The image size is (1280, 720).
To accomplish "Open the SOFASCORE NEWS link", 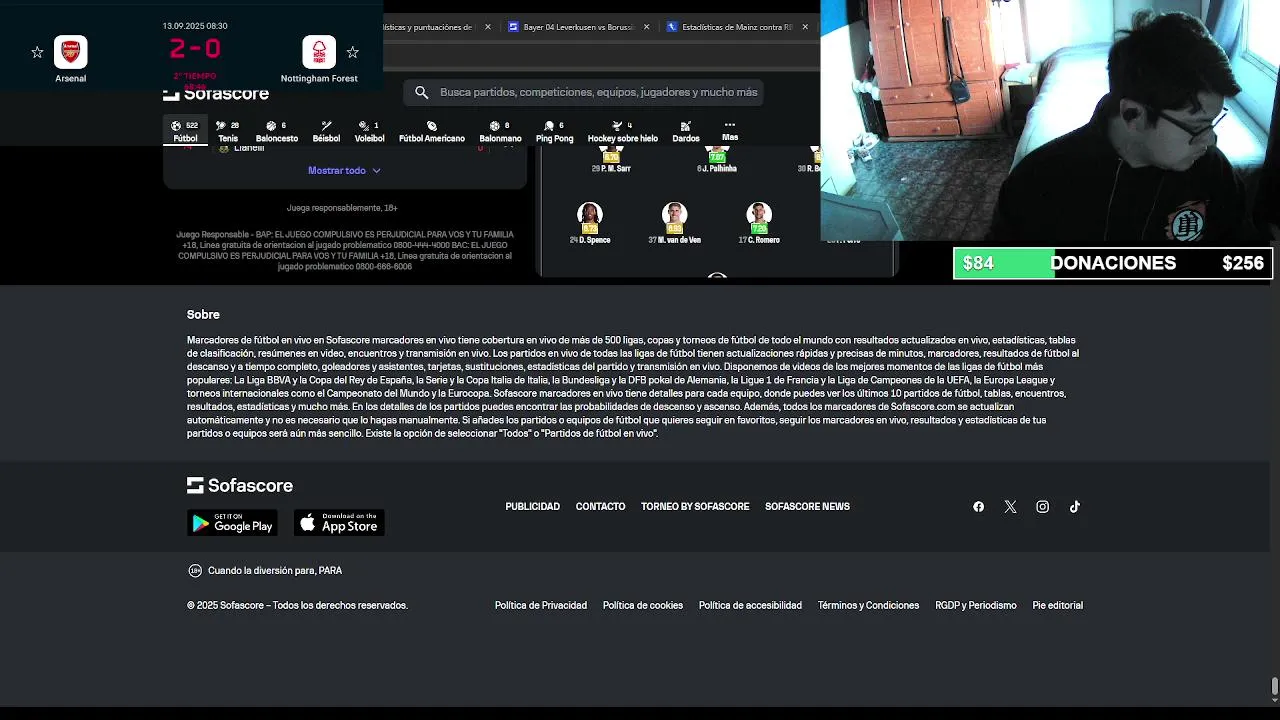I will [x=807, y=507].
